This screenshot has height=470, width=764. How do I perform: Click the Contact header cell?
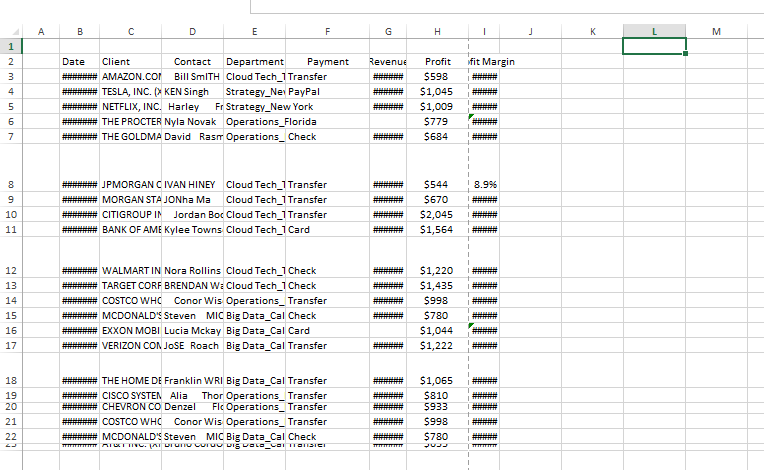coord(192,62)
